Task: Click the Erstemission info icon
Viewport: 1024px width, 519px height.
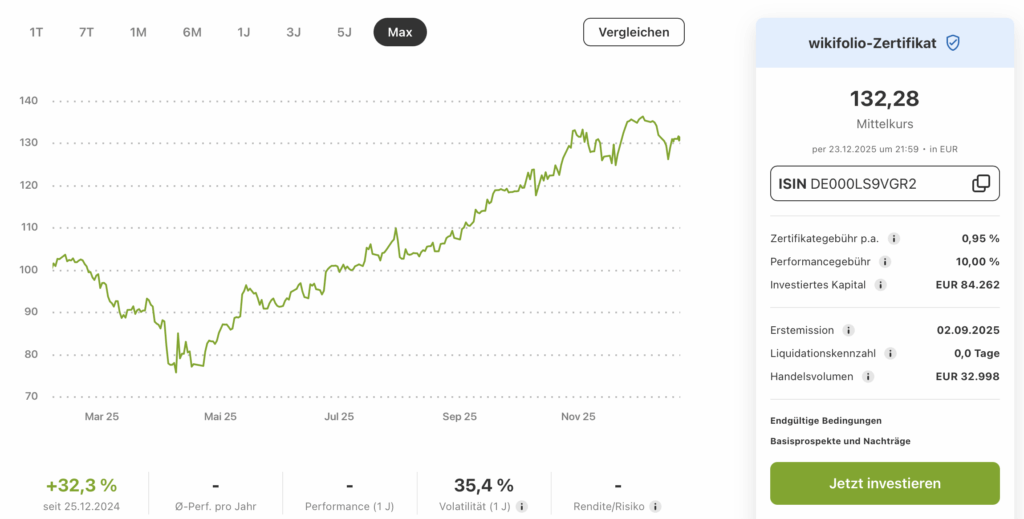Action: (x=848, y=330)
